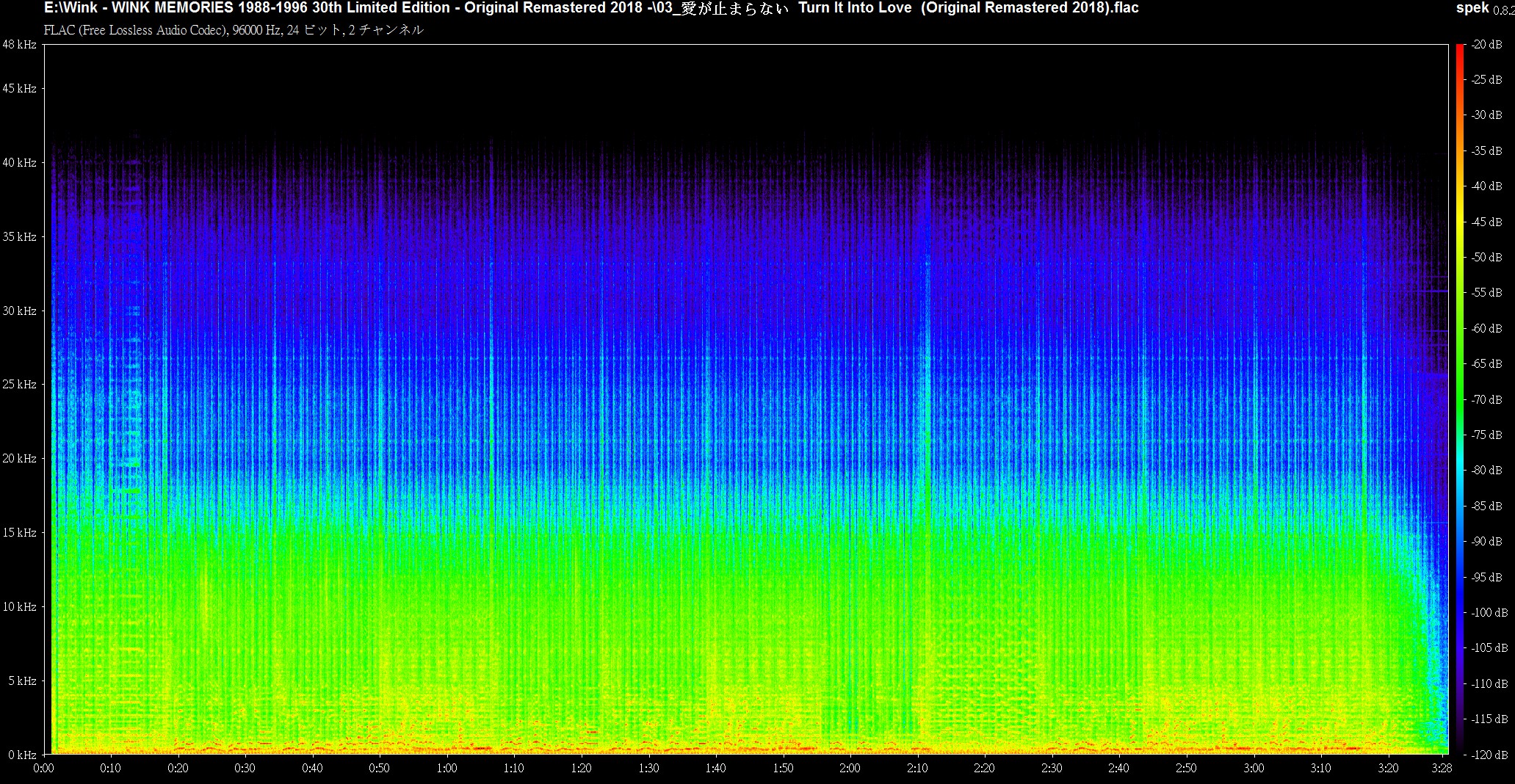Select the 20 kHz frequency label
The height and width of the screenshot is (784, 1515).
pyautogui.click(x=19, y=458)
